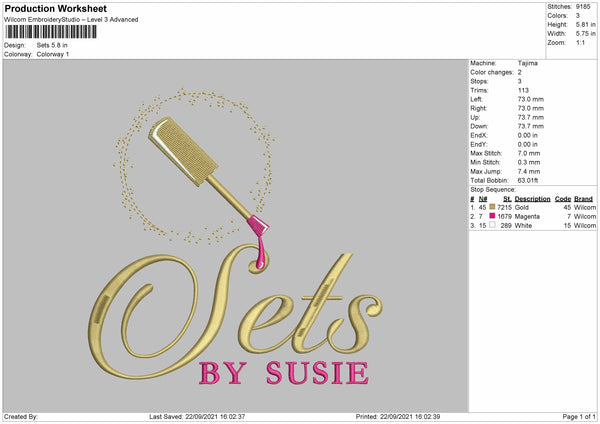This screenshot has height=424, width=600.
Task: Click the Magenta row stitch count '1679'
Action: [x=504, y=217]
